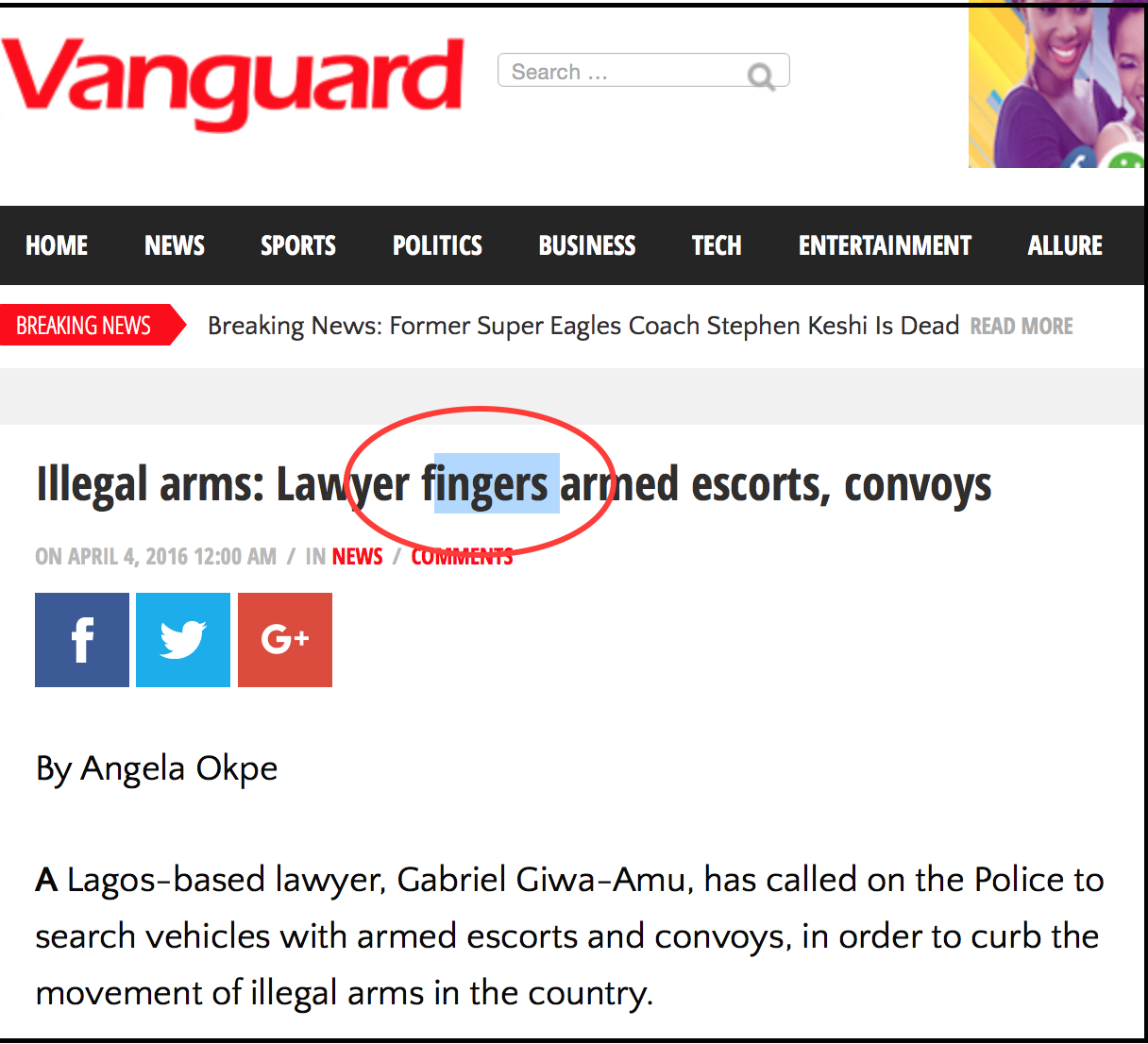Screen dimensions: 1148x1044
Task: Click the red NEWS category link
Action: click(x=358, y=557)
